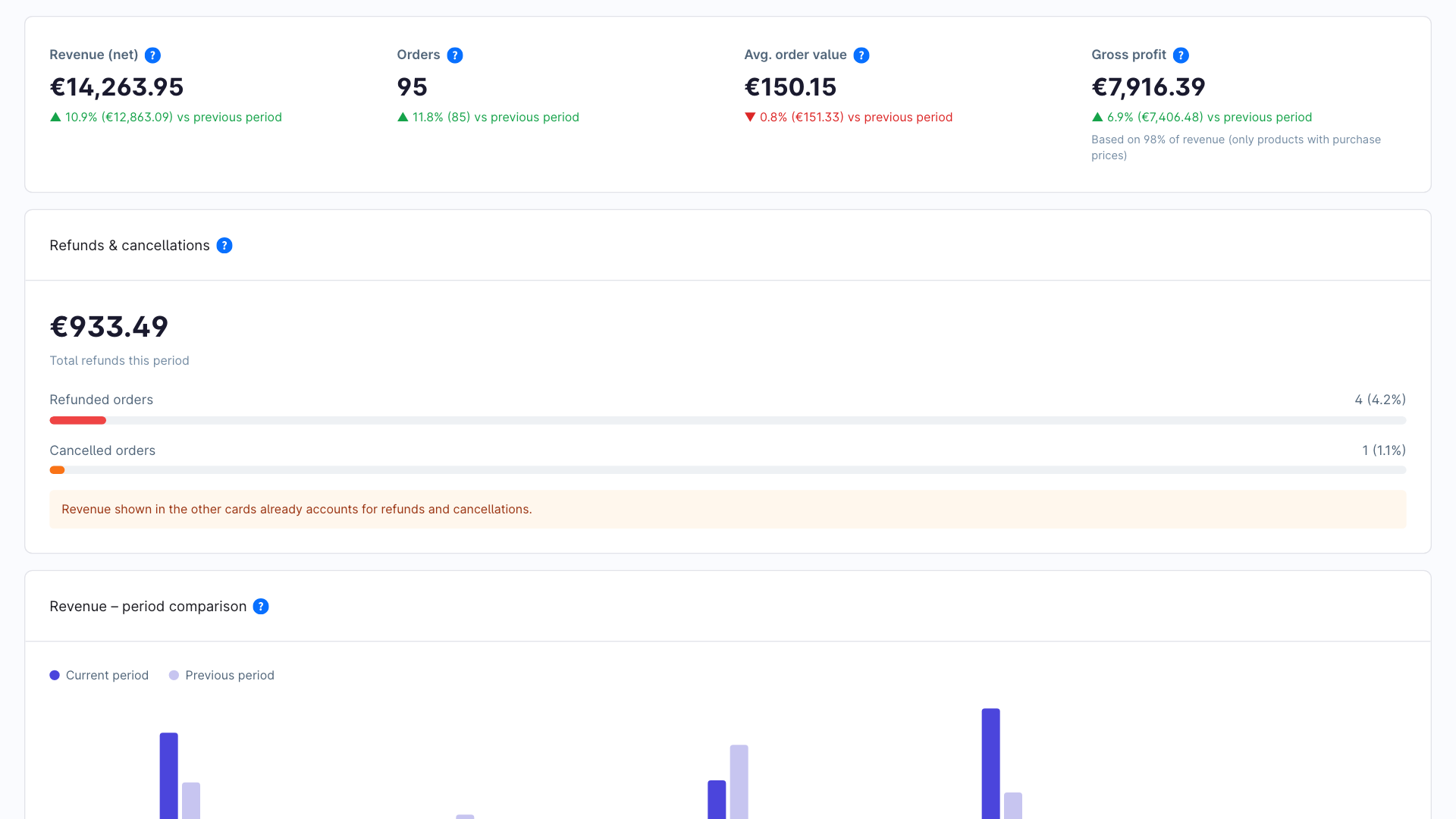Click the orange Cancelled orders progress bar
Viewport: 1456px width, 819px height.
57,470
